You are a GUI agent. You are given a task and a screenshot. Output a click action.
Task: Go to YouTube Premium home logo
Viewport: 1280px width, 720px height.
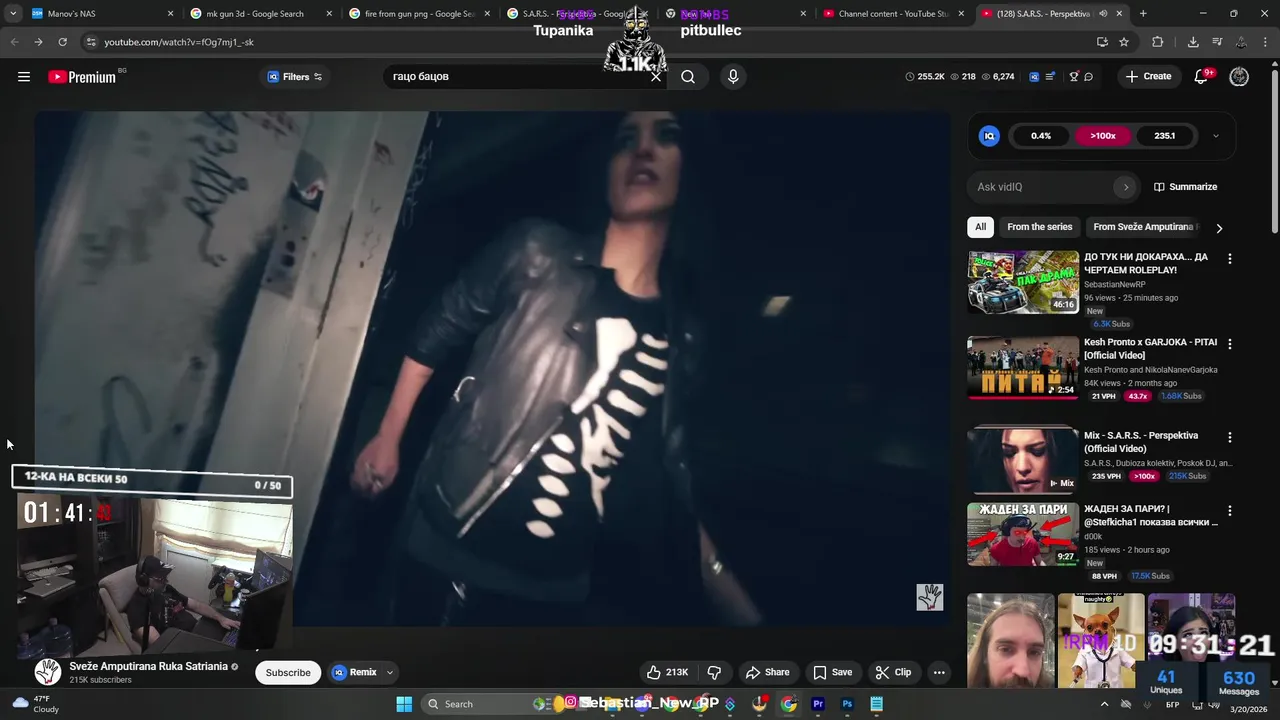tap(82, 77)
